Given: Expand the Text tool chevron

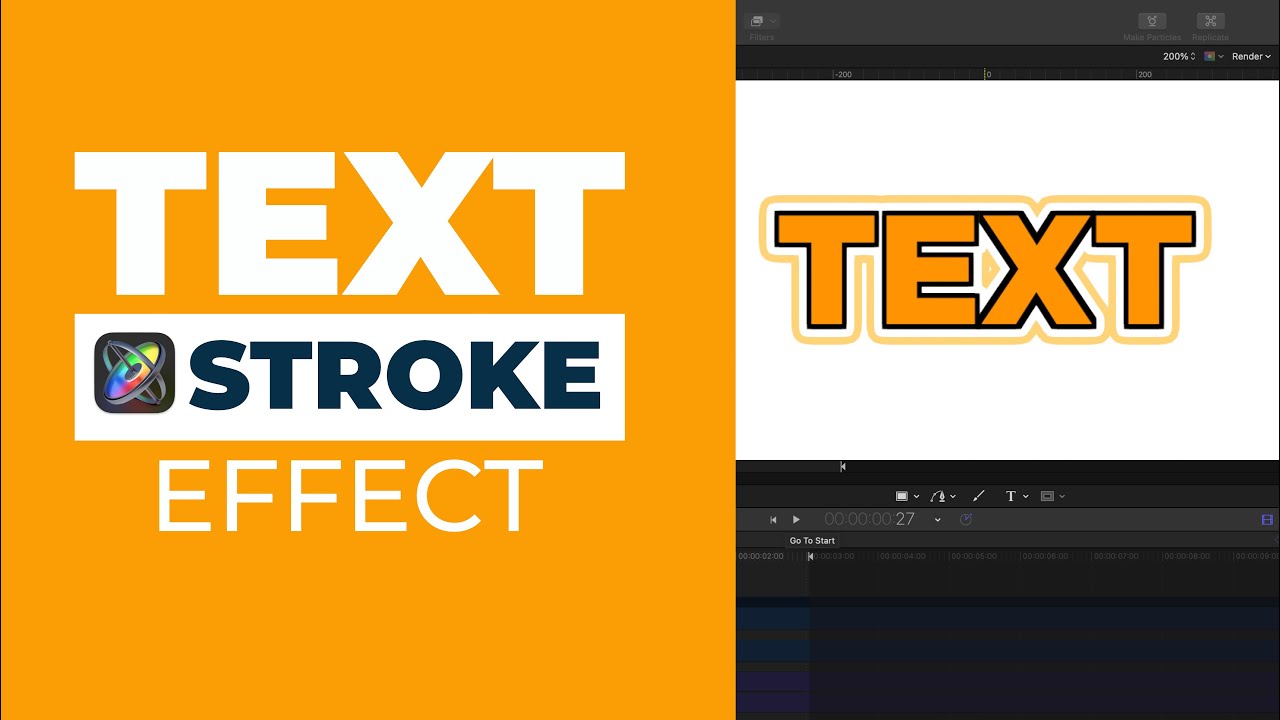Looking at the screenshot, I should pyautogui.click(x=1025, y=497).
